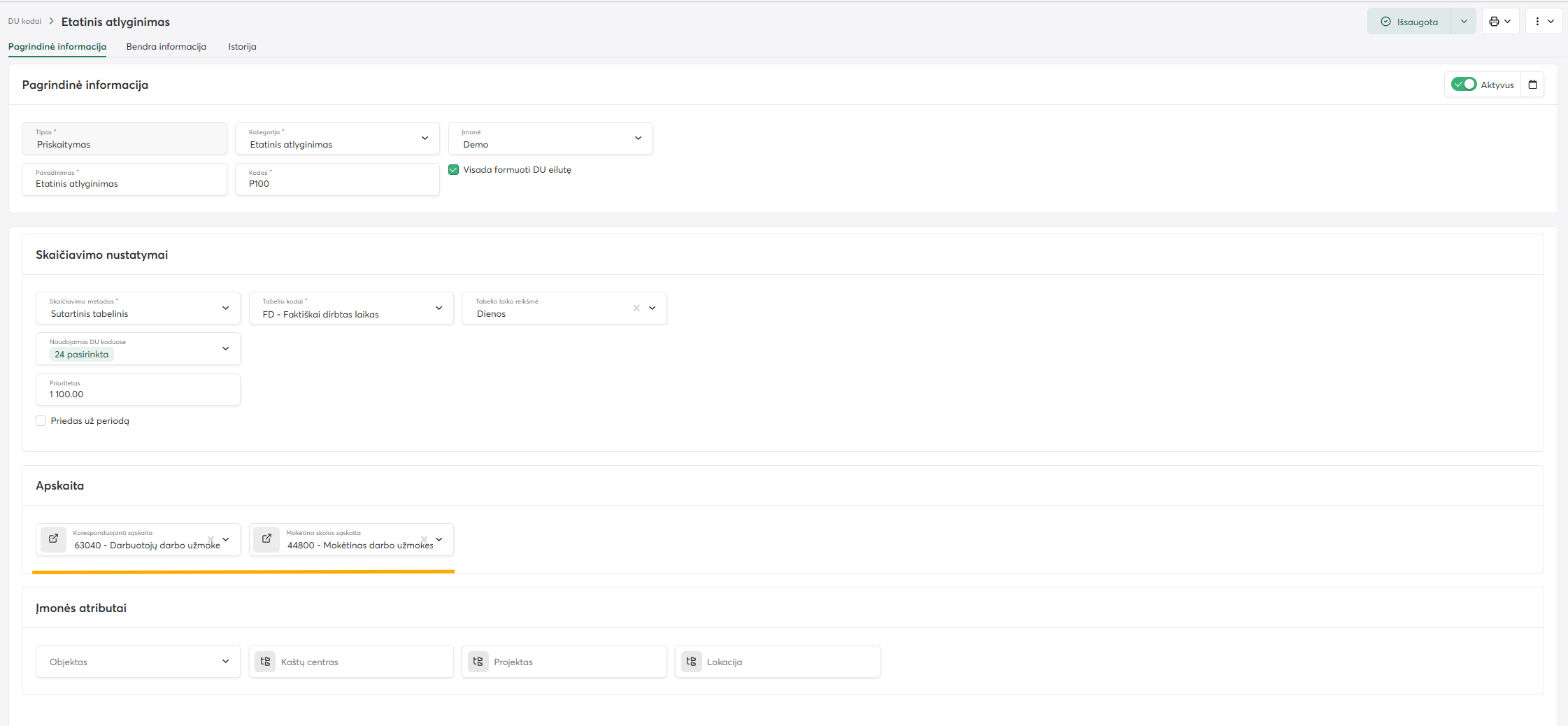Screen dimensions: 1568x726
Task: Click the Projektas tree icon
Action: click(x=478, y=662)
